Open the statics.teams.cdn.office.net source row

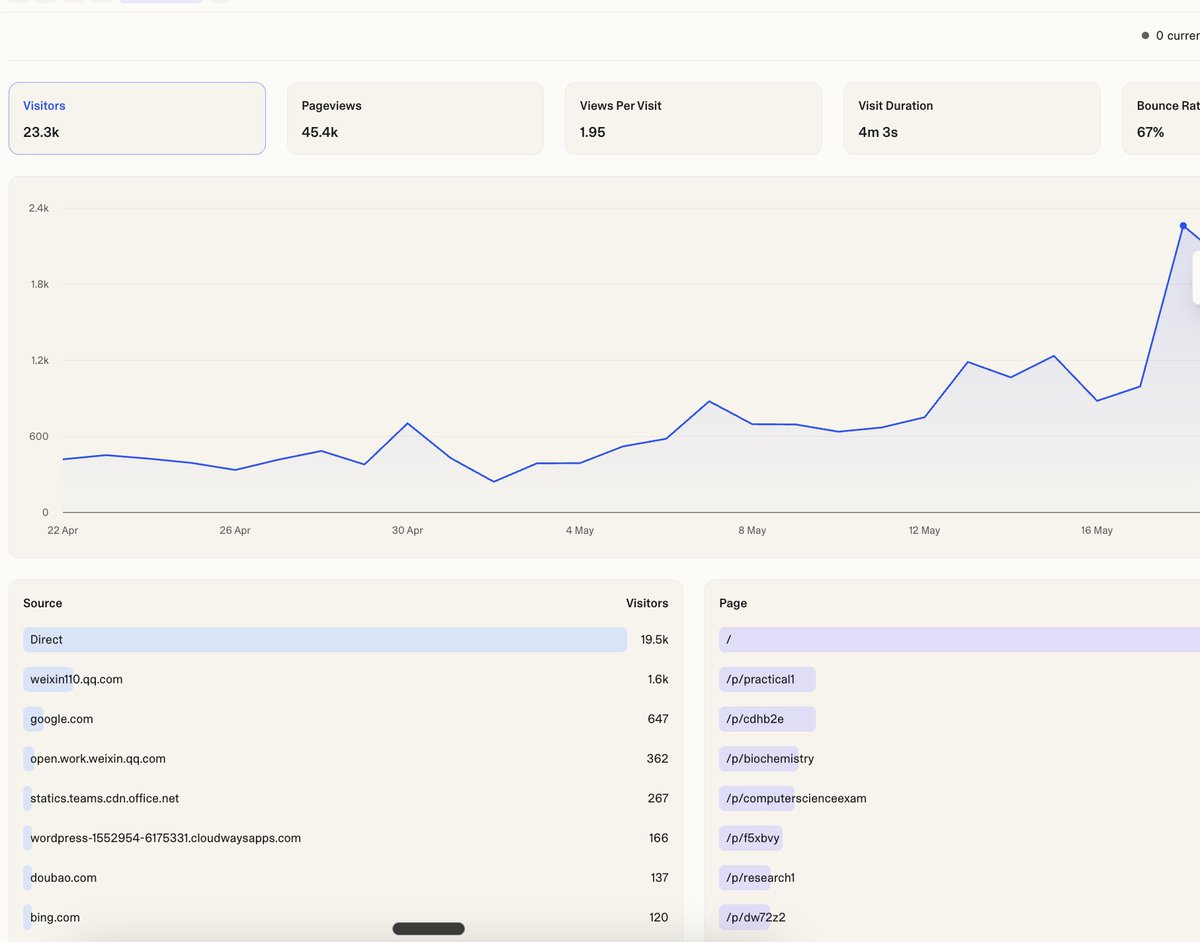(x=346, y=798)
